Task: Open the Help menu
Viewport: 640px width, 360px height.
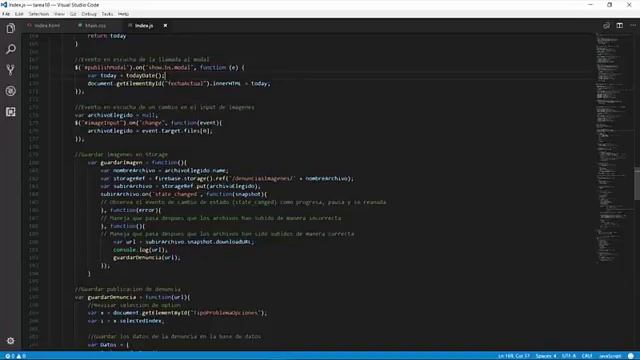Action: (123, 14)
